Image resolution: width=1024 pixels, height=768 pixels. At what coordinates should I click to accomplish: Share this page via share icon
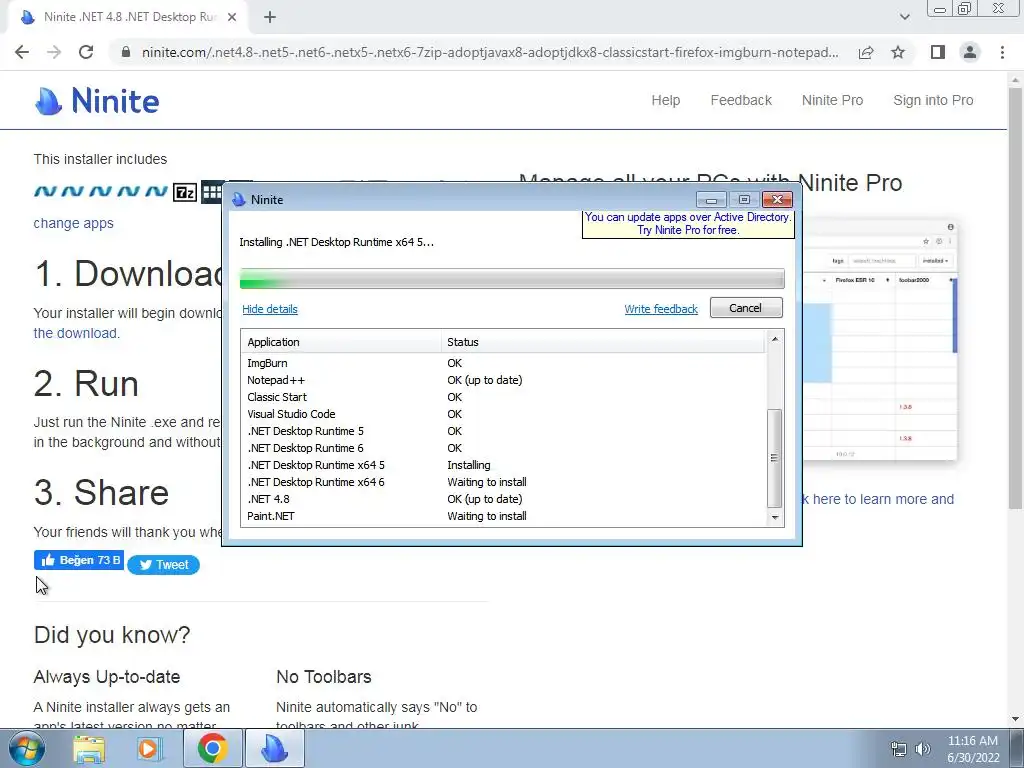[x=866, y=52]
